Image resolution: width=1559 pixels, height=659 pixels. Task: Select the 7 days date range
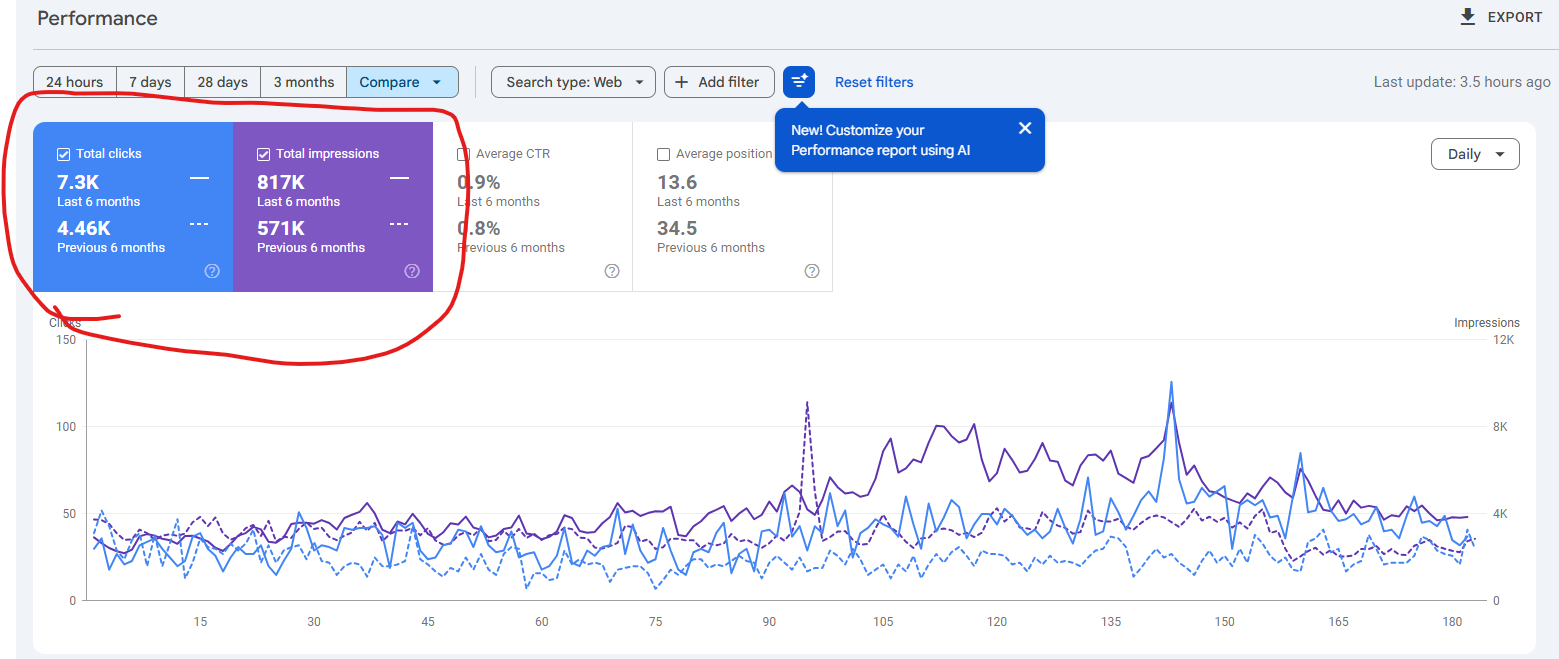coord(150,82)
